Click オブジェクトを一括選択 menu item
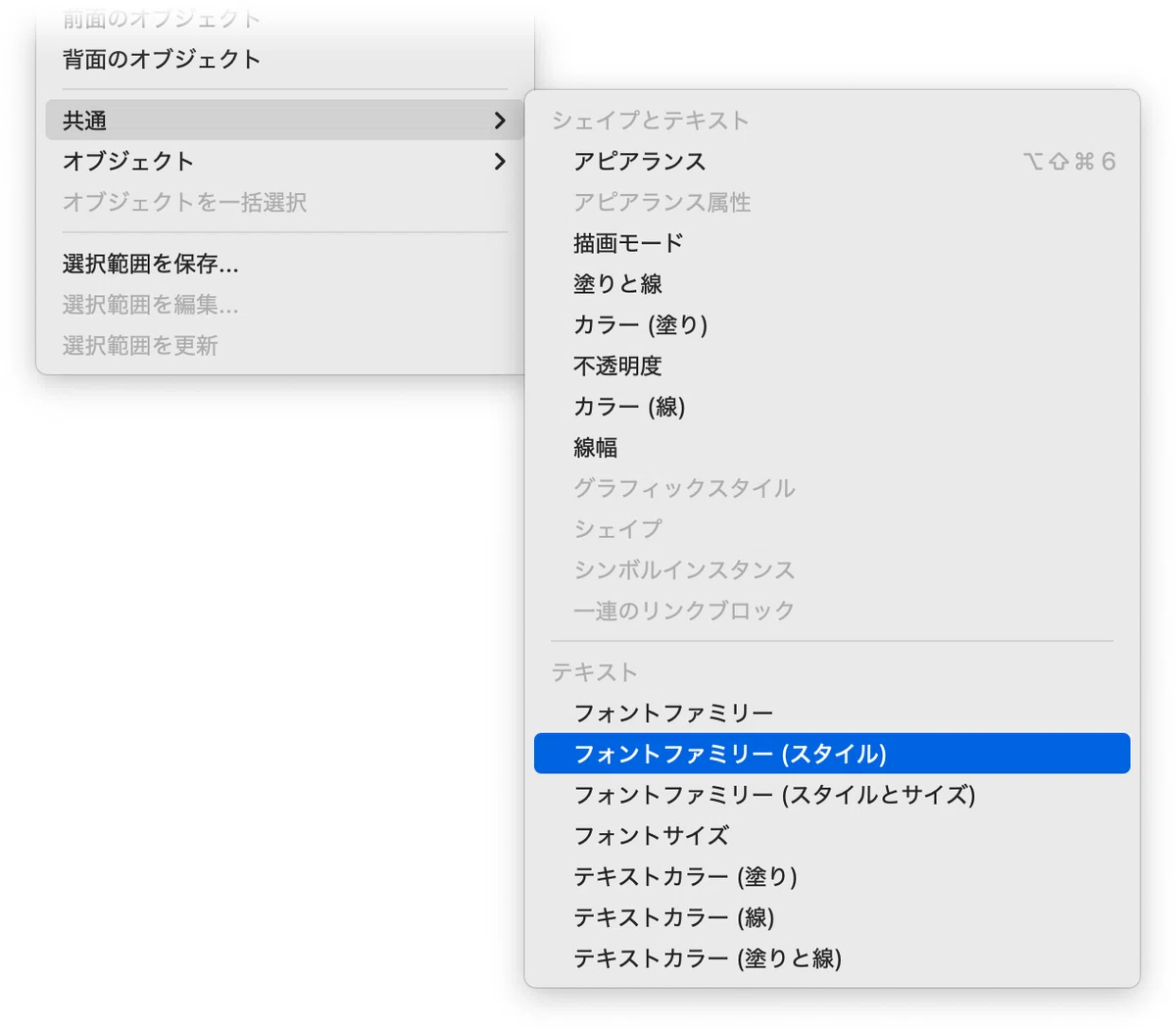This screenshot has width=1176, height=1030. click(x=284, y=202)
